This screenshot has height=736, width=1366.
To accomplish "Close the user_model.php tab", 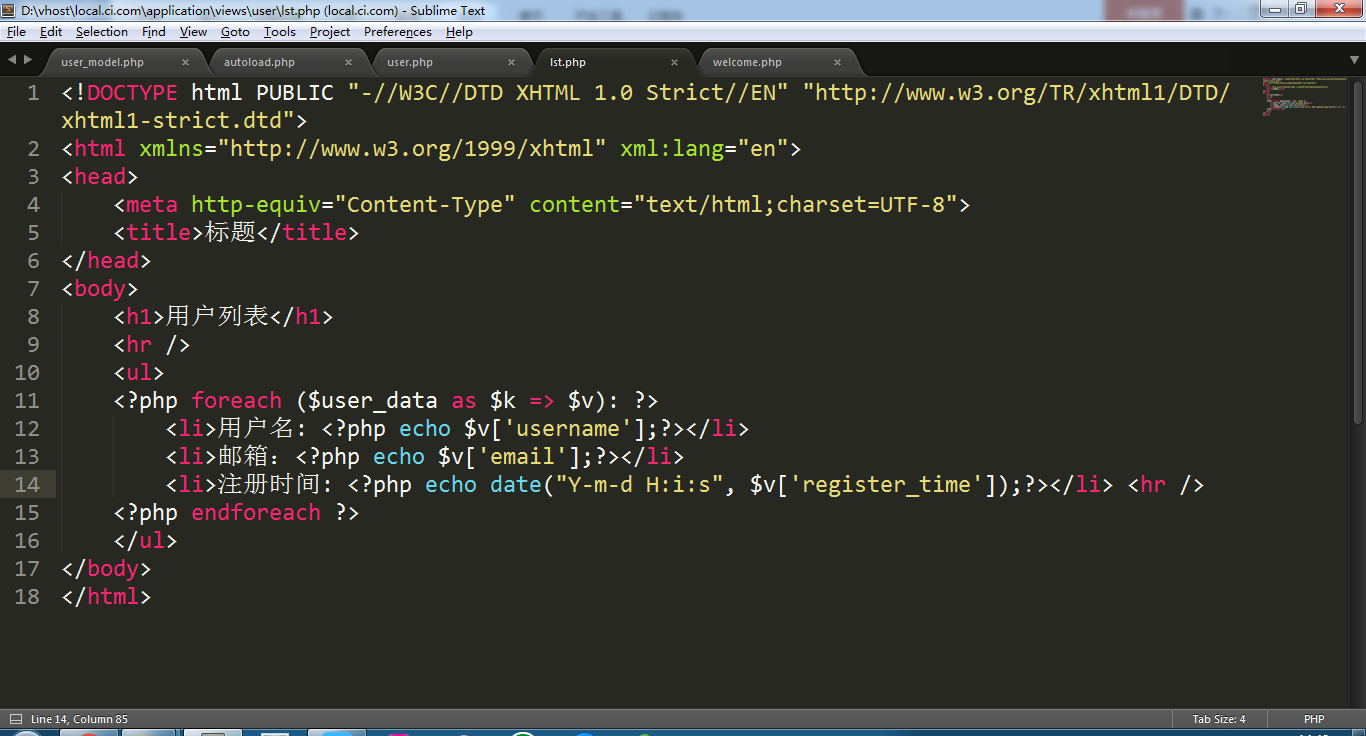I will point(186,62).
